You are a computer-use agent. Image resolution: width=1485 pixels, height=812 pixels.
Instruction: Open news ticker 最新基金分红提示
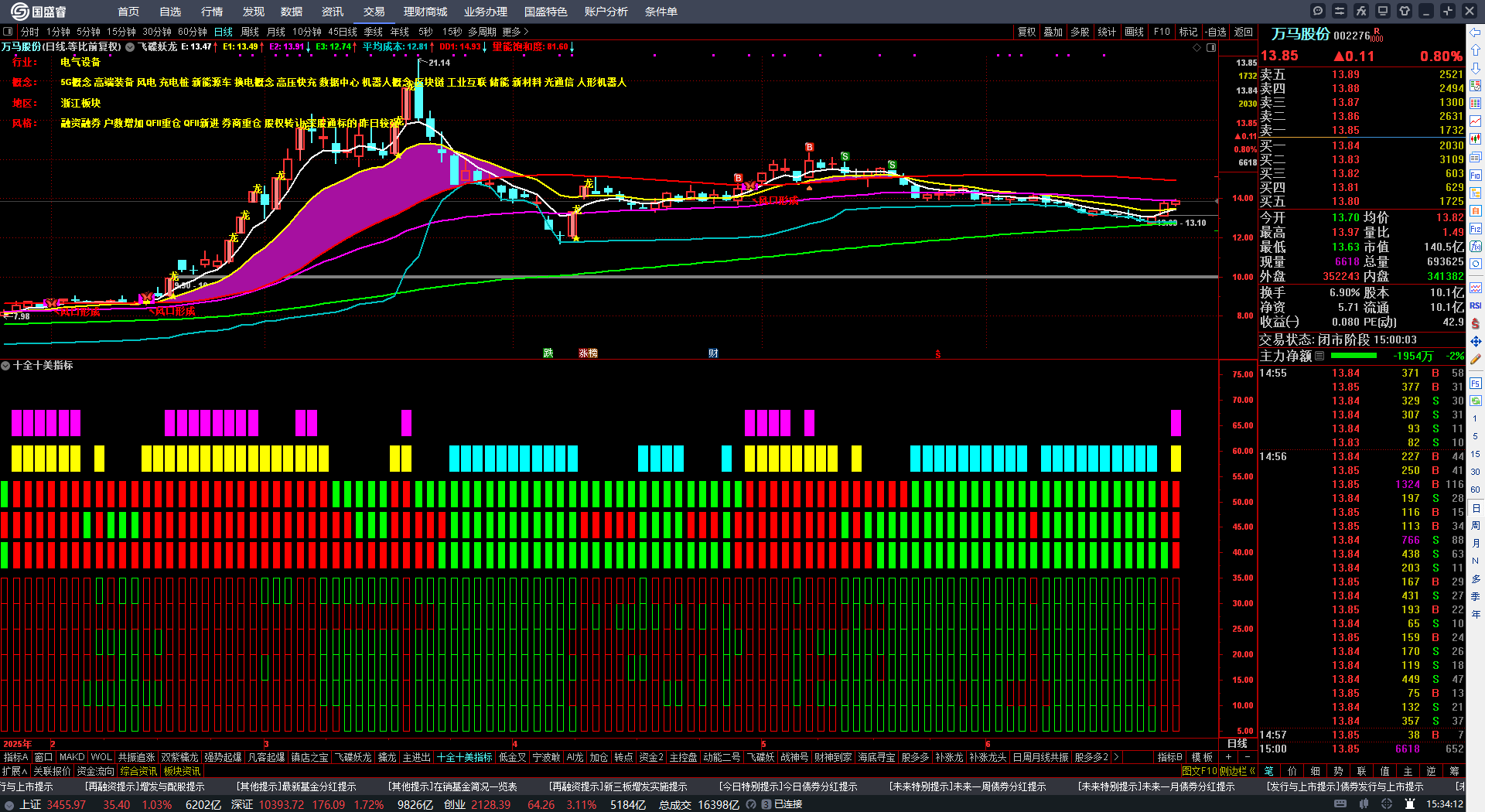295,786
